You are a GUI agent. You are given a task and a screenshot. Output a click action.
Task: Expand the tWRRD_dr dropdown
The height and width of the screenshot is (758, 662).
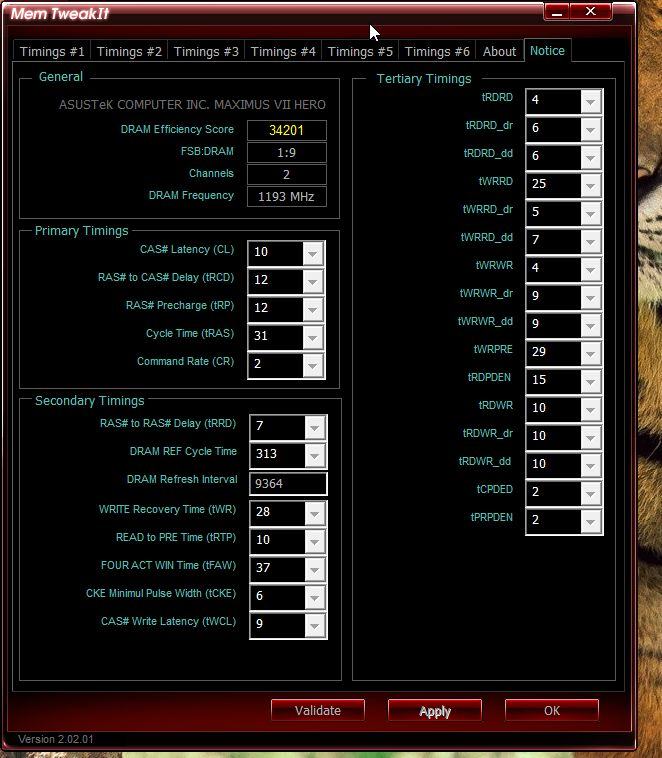(590, 214)
